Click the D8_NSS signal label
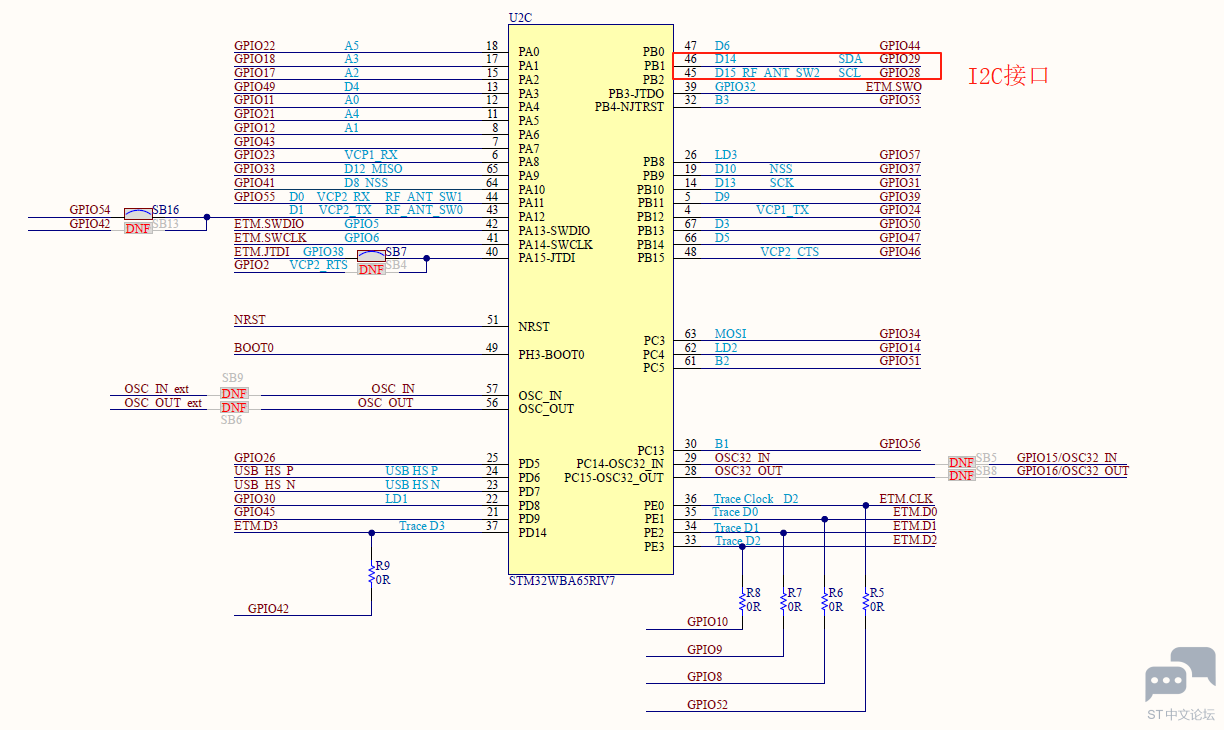Image resolution: width=1224 pixels, height=730 pixels. click(x=366, y=183)
